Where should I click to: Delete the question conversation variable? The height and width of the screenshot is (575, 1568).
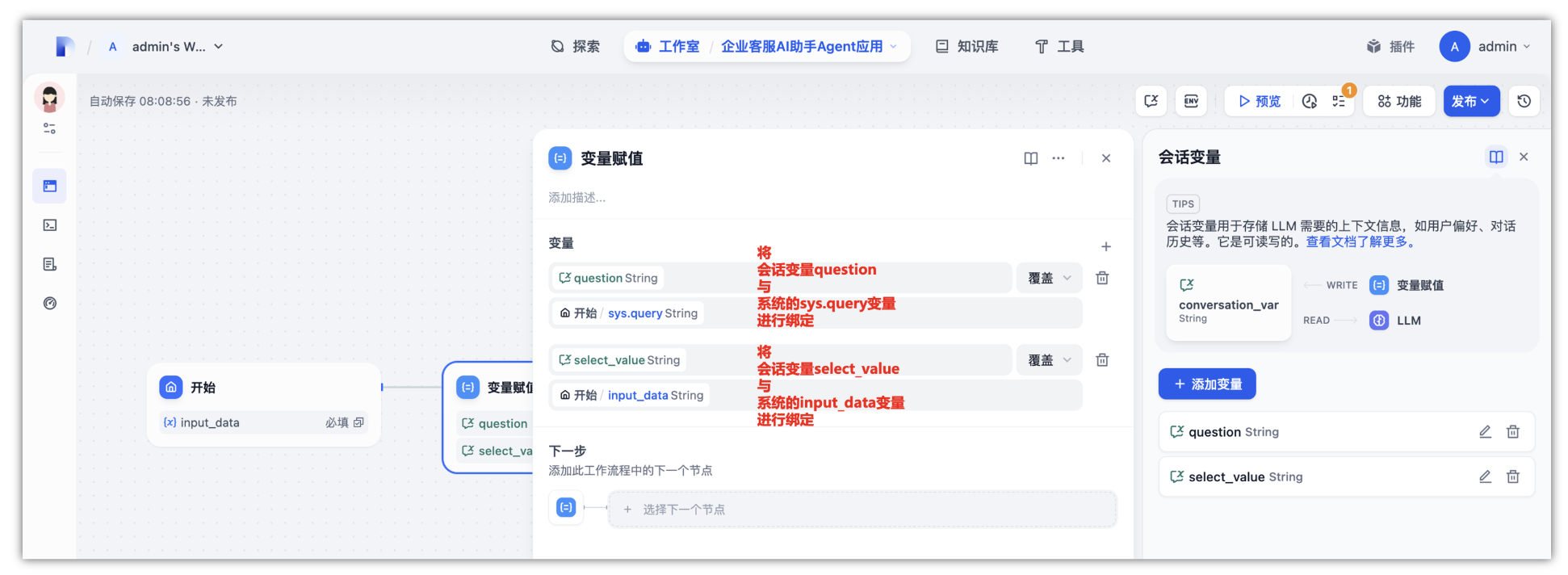[1513, 432]
